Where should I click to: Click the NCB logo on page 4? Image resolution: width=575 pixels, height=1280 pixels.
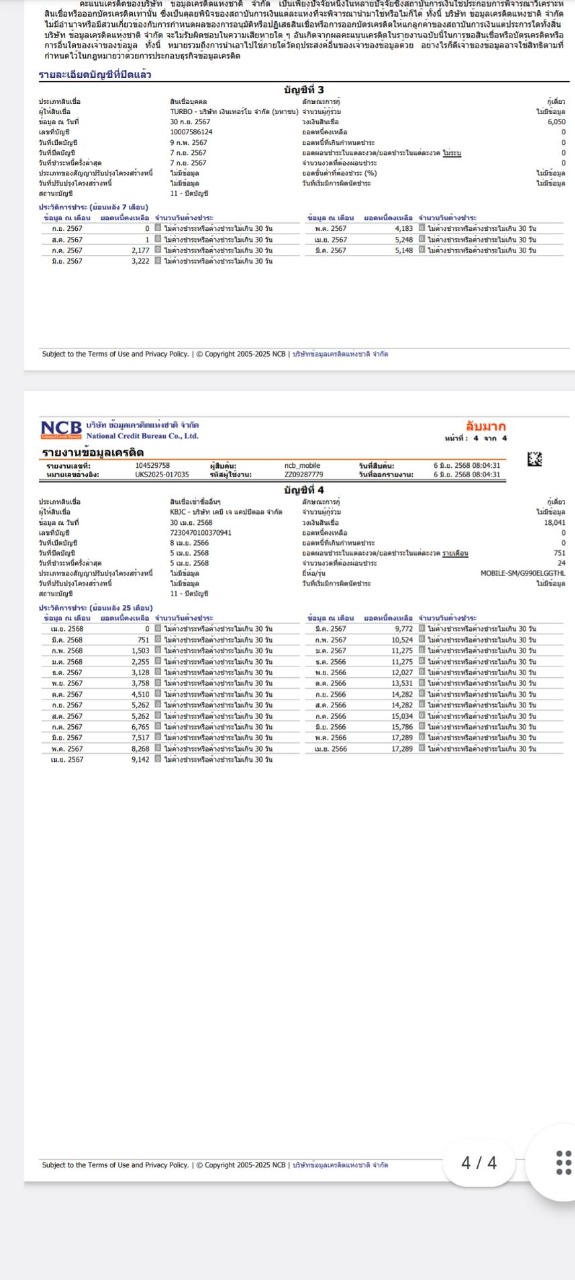point(60,429)
